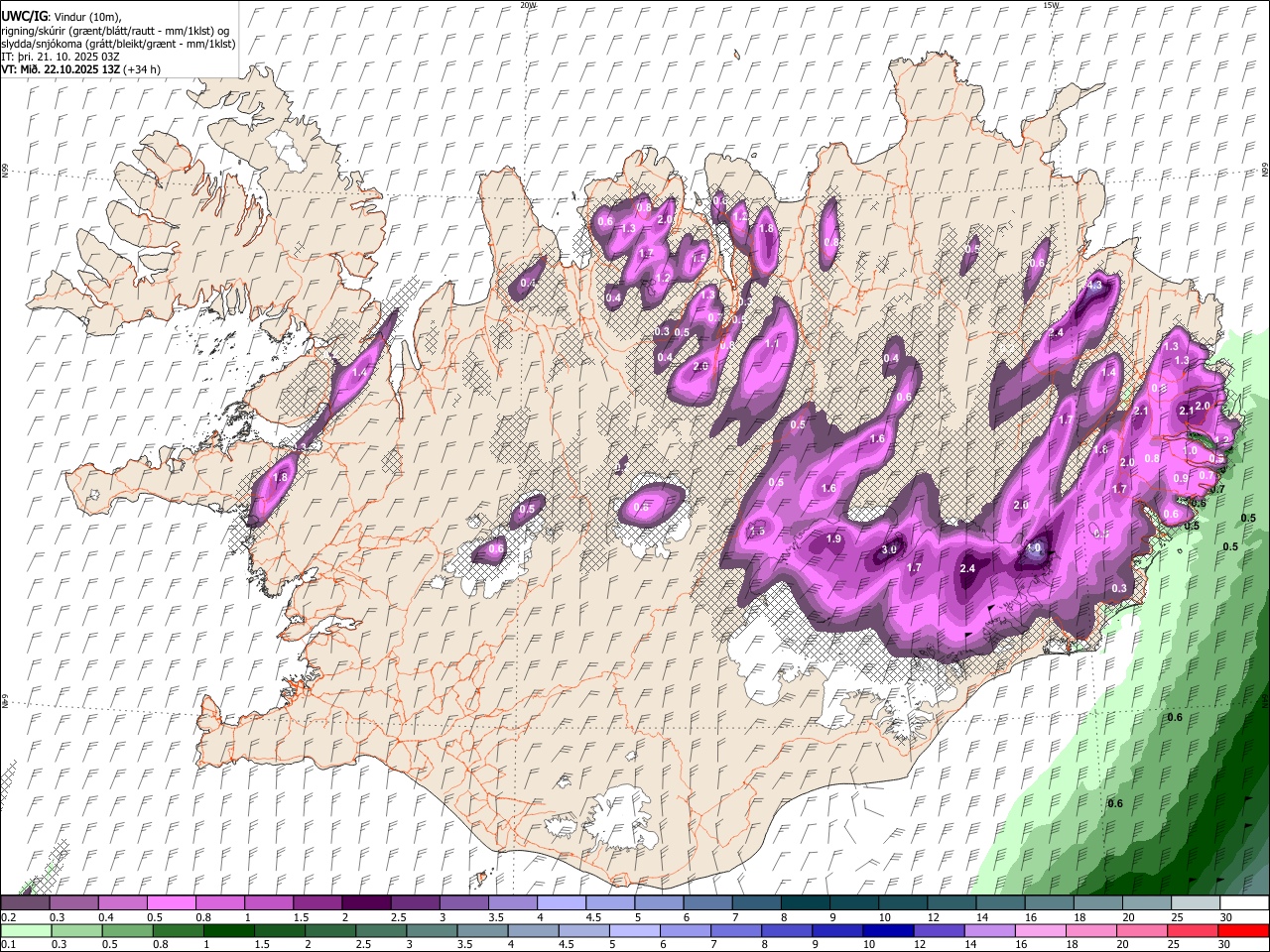Click the 'VT: Mið. 22.10.2025 13Z' valid time
The image size is (1270, 952).
click(x=61, y=68)
